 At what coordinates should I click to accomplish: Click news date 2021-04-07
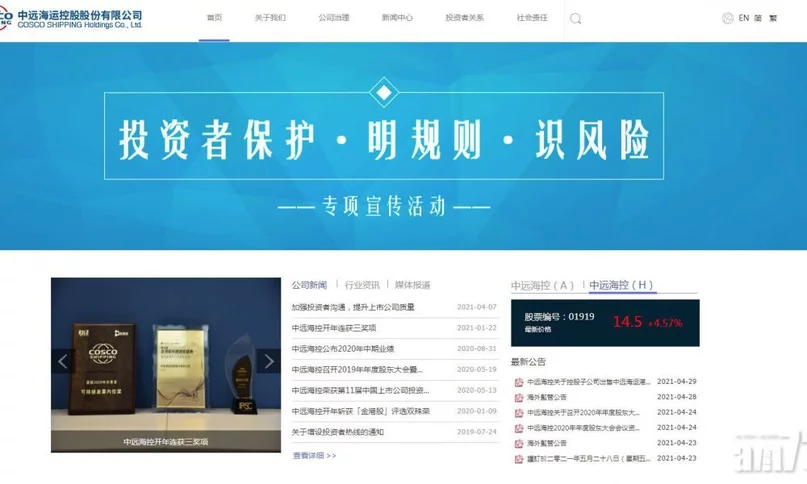point(477,307)
